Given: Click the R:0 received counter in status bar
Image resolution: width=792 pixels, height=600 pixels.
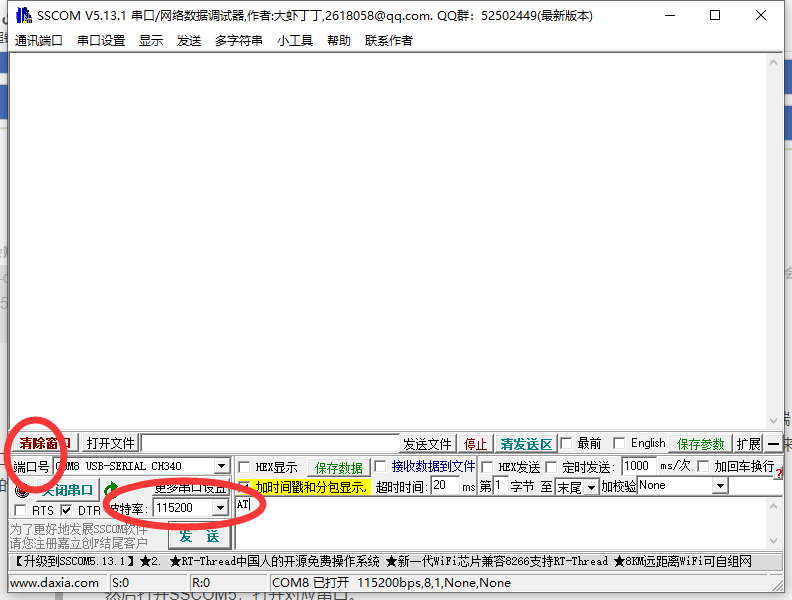Looking at the screenshot, I should pos(201,583).
